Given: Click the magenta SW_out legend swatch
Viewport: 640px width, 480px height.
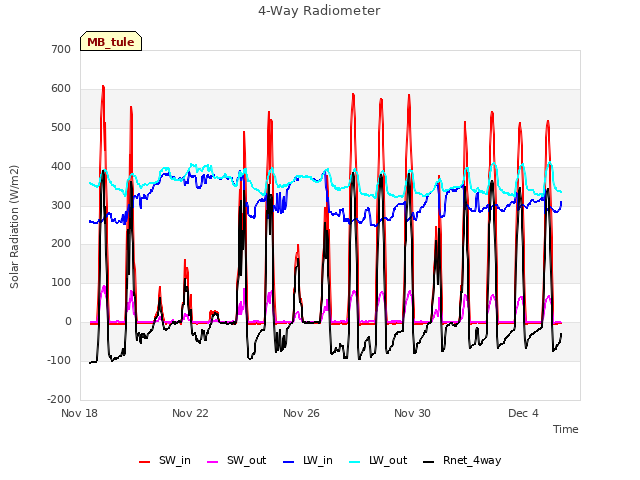Looking at the screenshot, I should pos(213,462).
